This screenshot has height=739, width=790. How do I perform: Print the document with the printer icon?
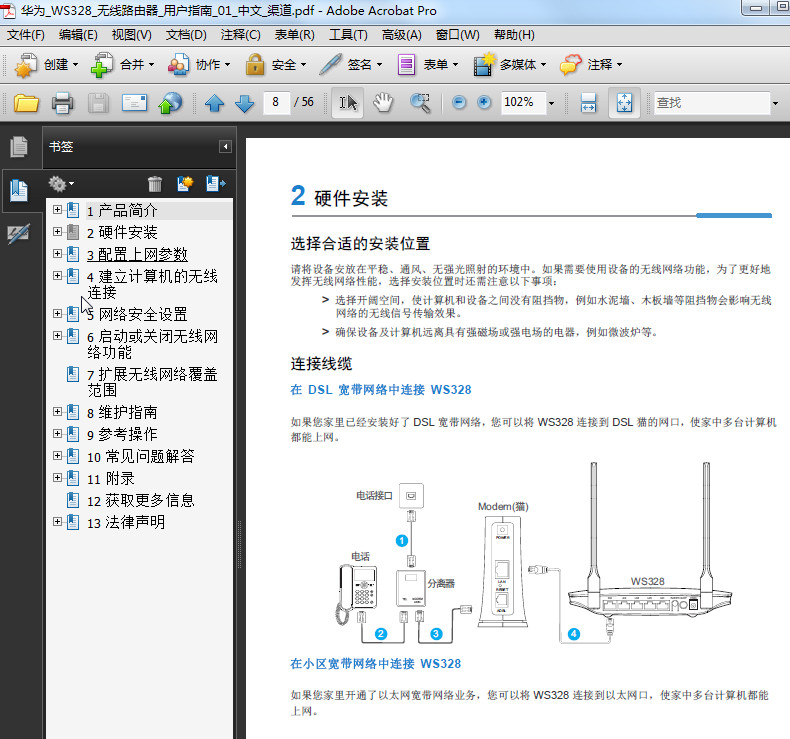pyautogui.click(x=62, y=103)
